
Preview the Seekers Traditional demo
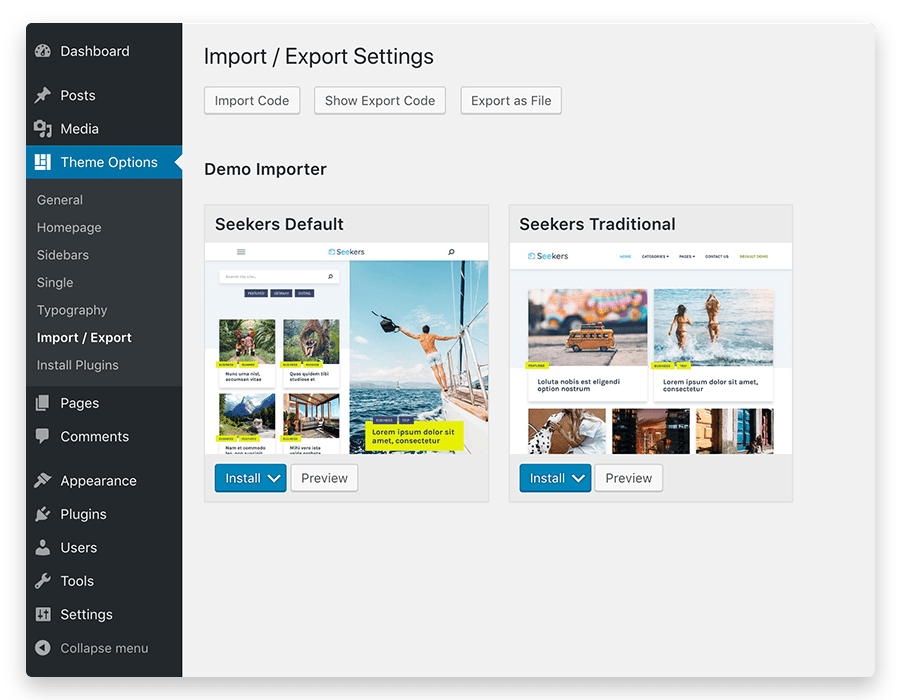coord(629,479)
